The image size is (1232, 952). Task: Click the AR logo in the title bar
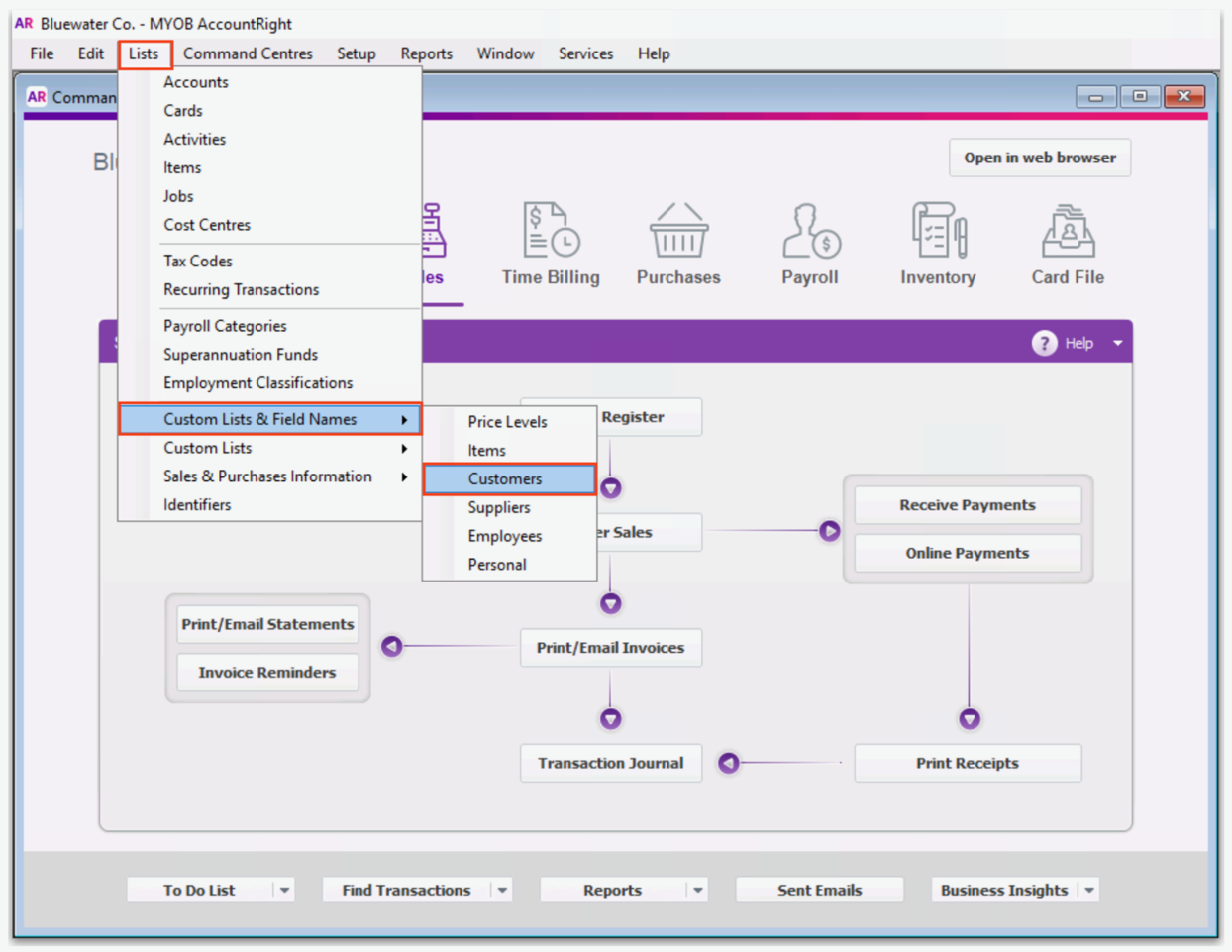coord(24,23)
